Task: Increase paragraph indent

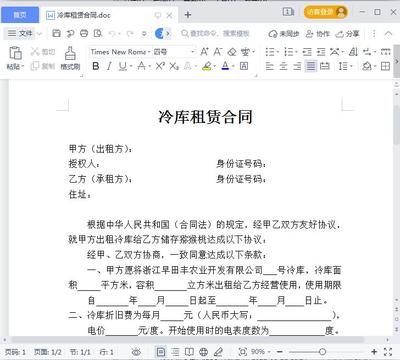Action: pyautogui.click(x=321, y=52)
